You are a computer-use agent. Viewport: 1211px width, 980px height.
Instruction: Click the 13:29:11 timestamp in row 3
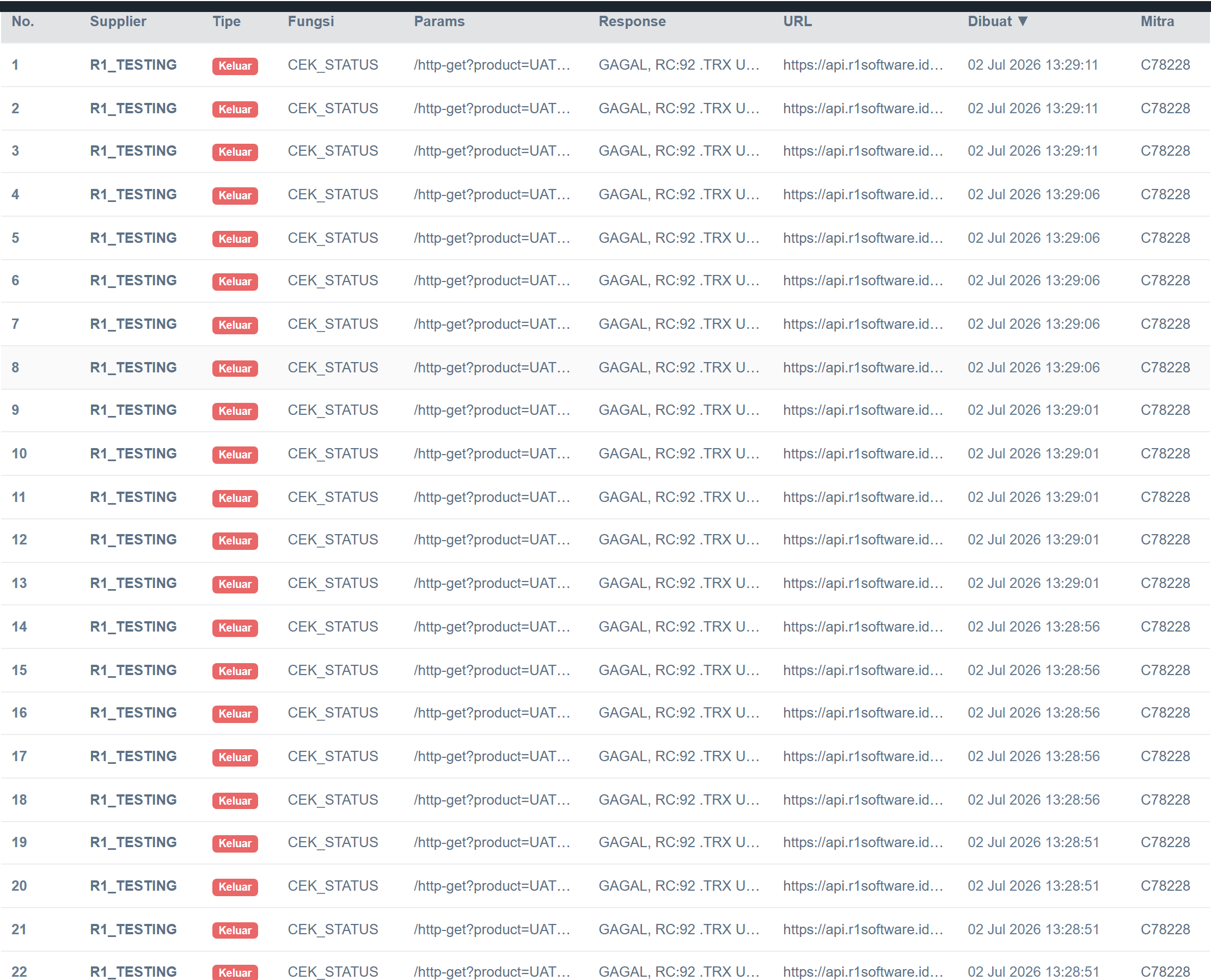pos(1032,151)
